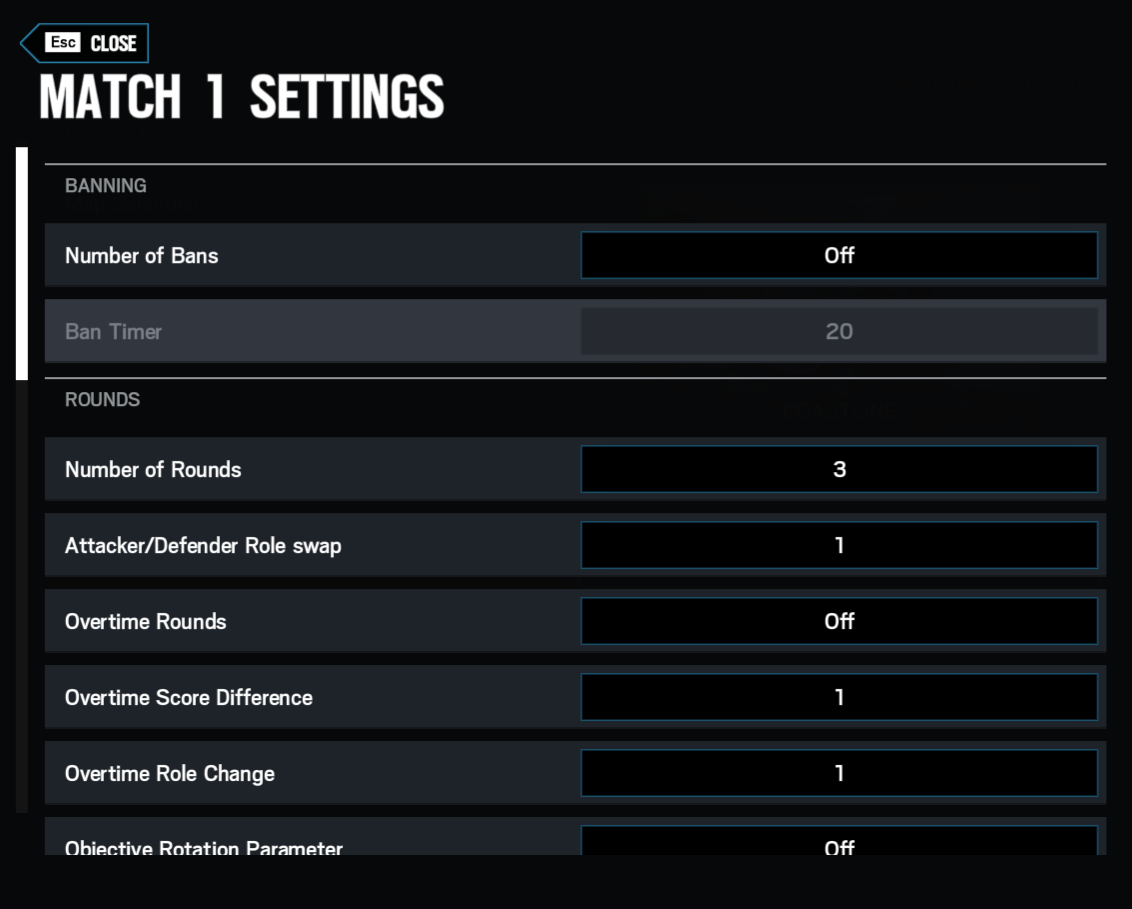
Task: Open the Number of Rounds selector
Action: [838, 470]
